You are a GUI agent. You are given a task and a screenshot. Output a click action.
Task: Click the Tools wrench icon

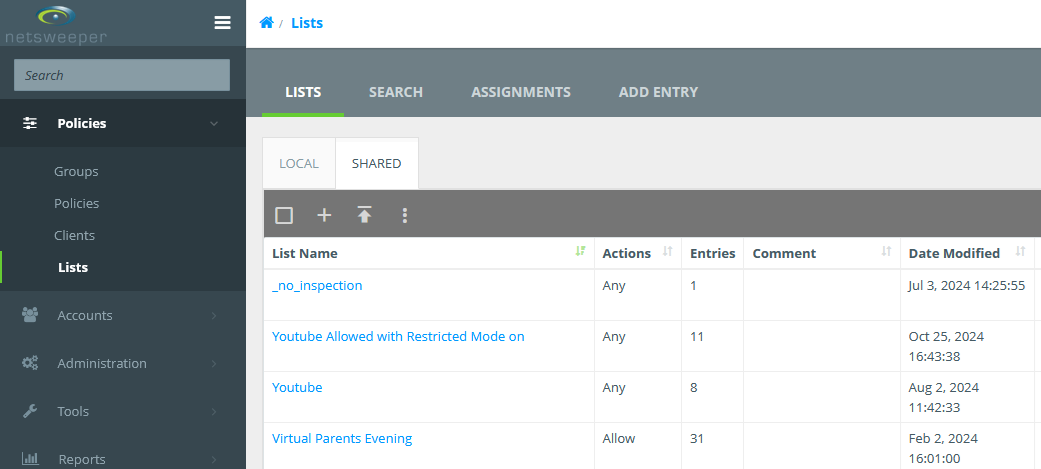coord(30,411)
